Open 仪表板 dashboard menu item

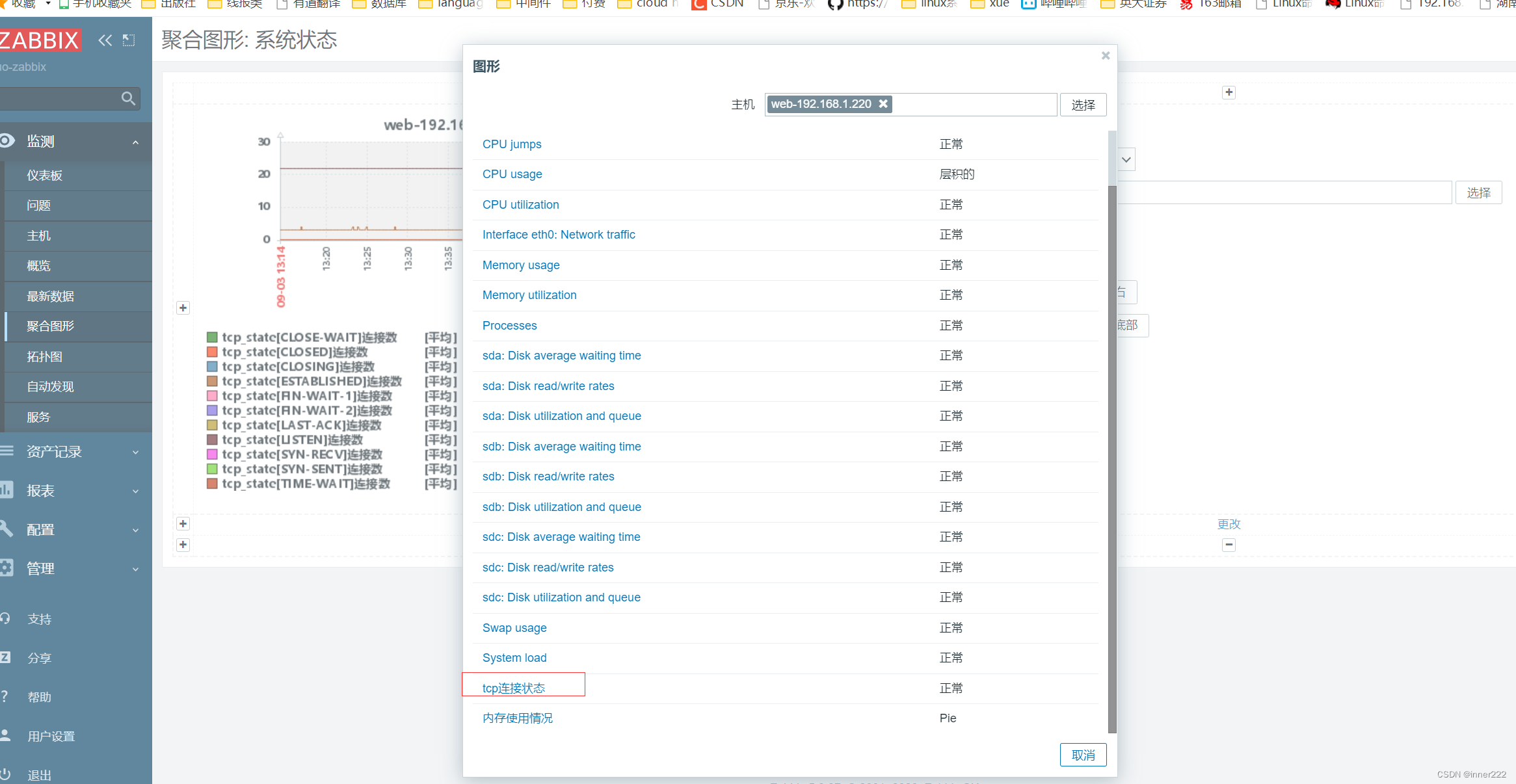tap(44, 176)
